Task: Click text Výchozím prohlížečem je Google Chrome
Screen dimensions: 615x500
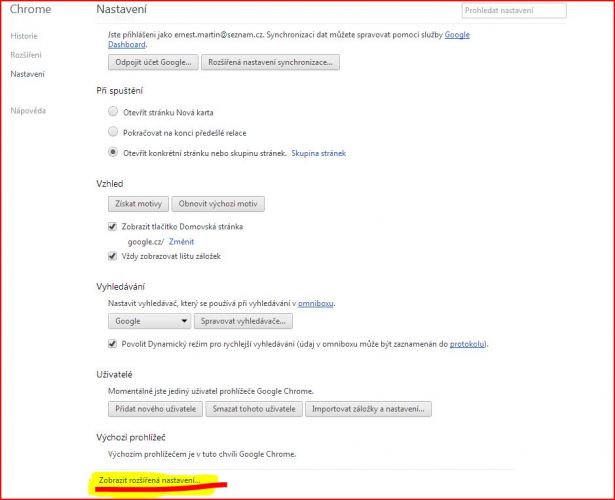Action: coord(202,454)
